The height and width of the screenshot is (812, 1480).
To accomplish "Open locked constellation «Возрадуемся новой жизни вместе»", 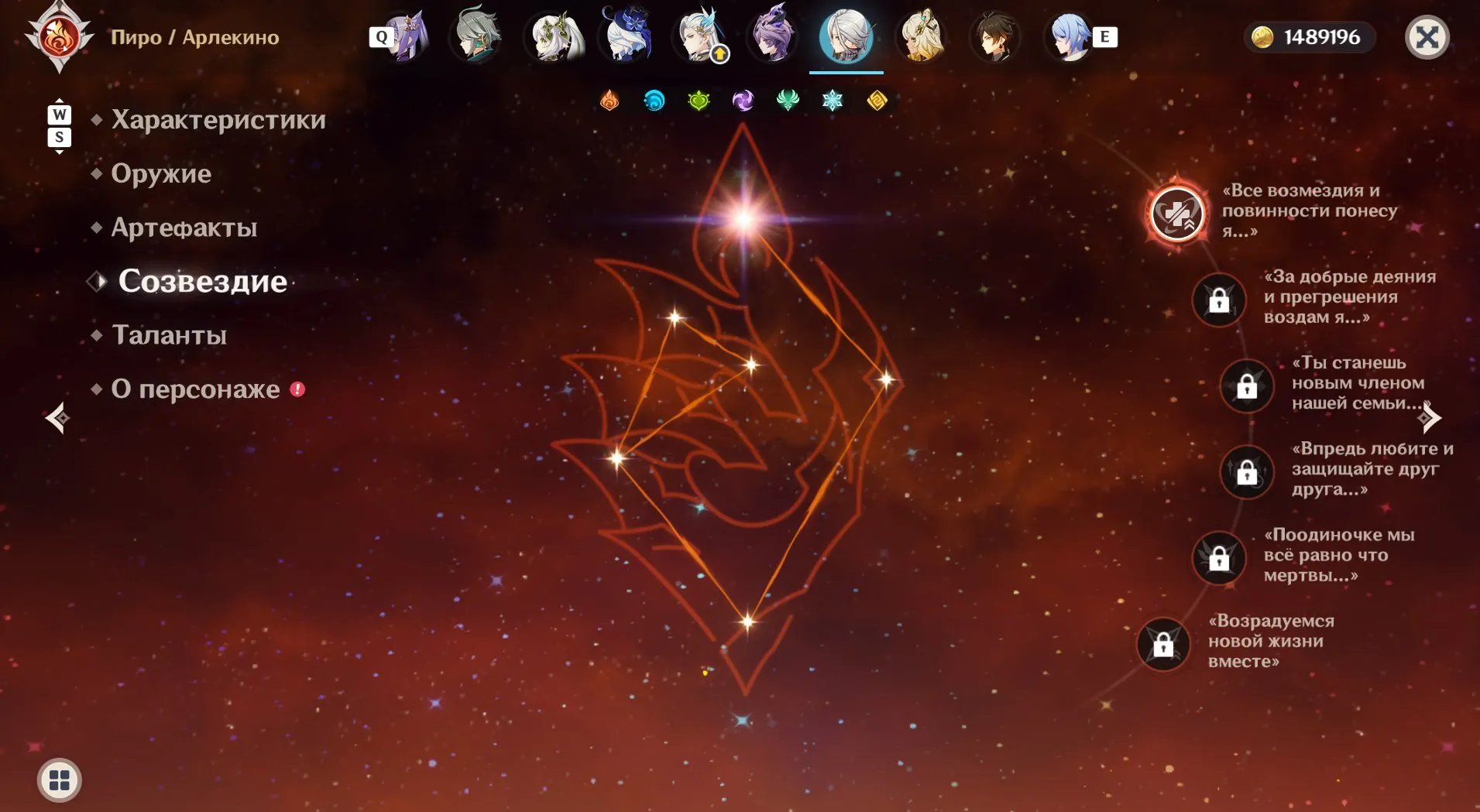I will (x=1163, y=643).
